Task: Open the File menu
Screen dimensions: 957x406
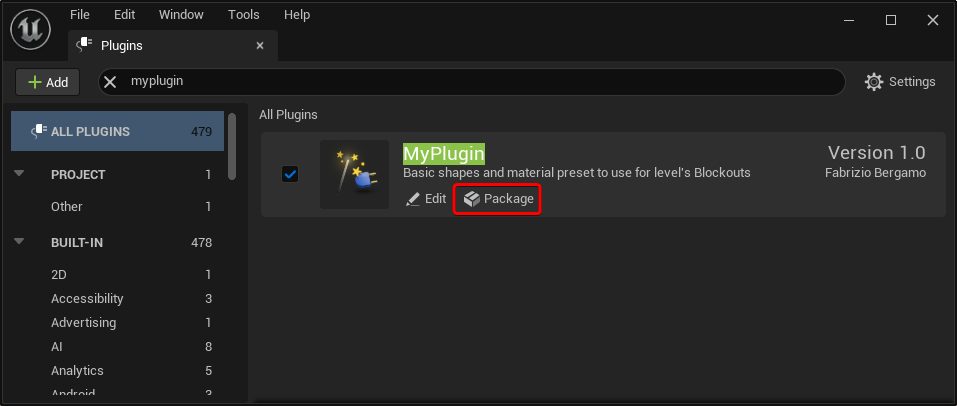Action: (80, 15)
